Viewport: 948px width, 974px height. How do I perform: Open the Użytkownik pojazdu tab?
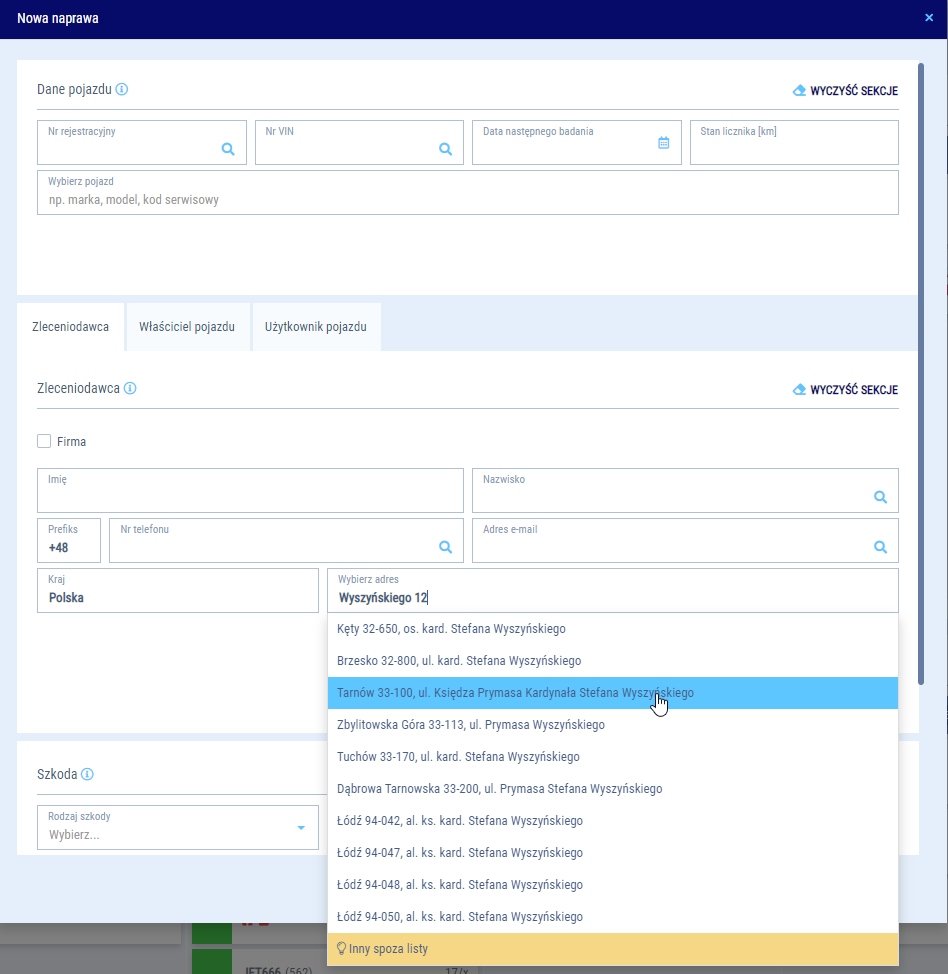315,327
